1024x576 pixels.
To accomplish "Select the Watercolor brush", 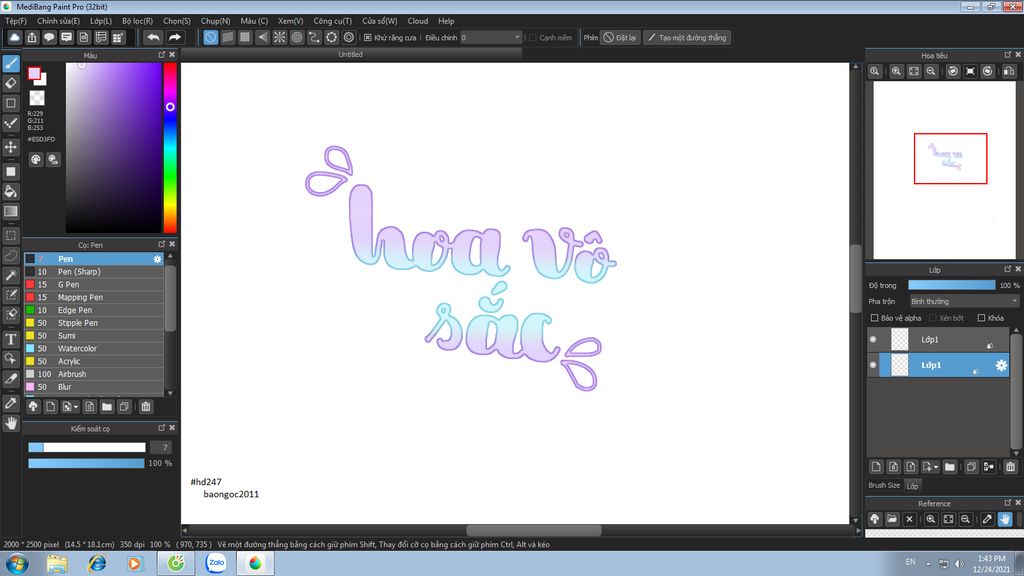I will [94, 349].
